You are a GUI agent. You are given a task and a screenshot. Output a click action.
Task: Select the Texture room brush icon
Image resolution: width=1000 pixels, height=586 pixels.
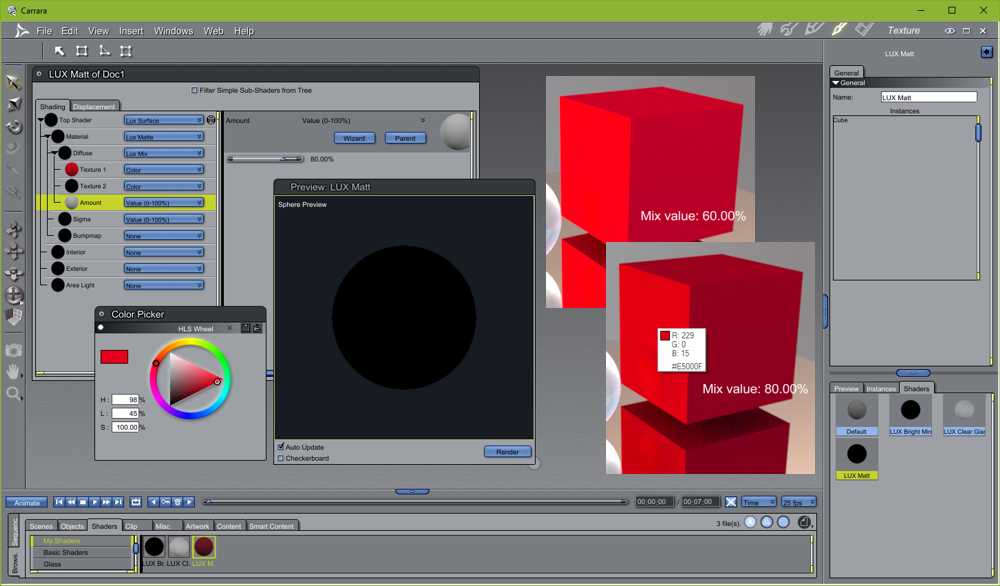coord(839,29)
